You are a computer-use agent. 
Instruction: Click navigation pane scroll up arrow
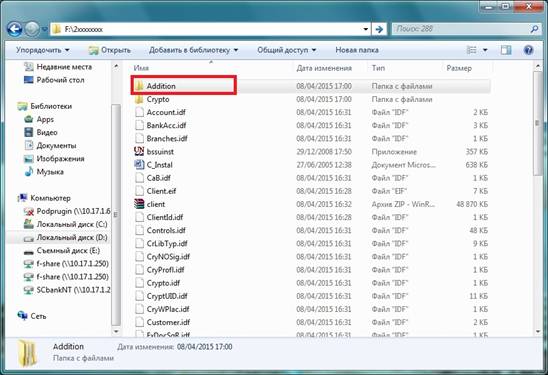point(116,66)
